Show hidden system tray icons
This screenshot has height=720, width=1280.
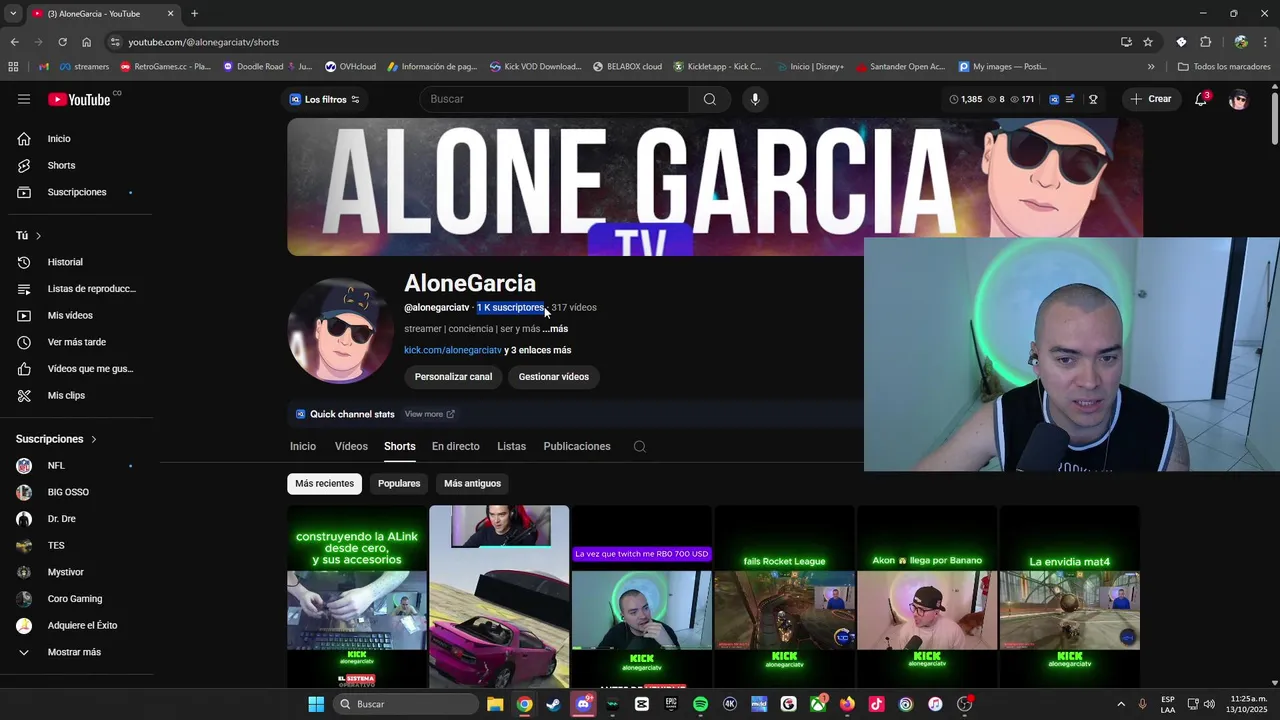pyautogui.click(x=1120, y=704)
